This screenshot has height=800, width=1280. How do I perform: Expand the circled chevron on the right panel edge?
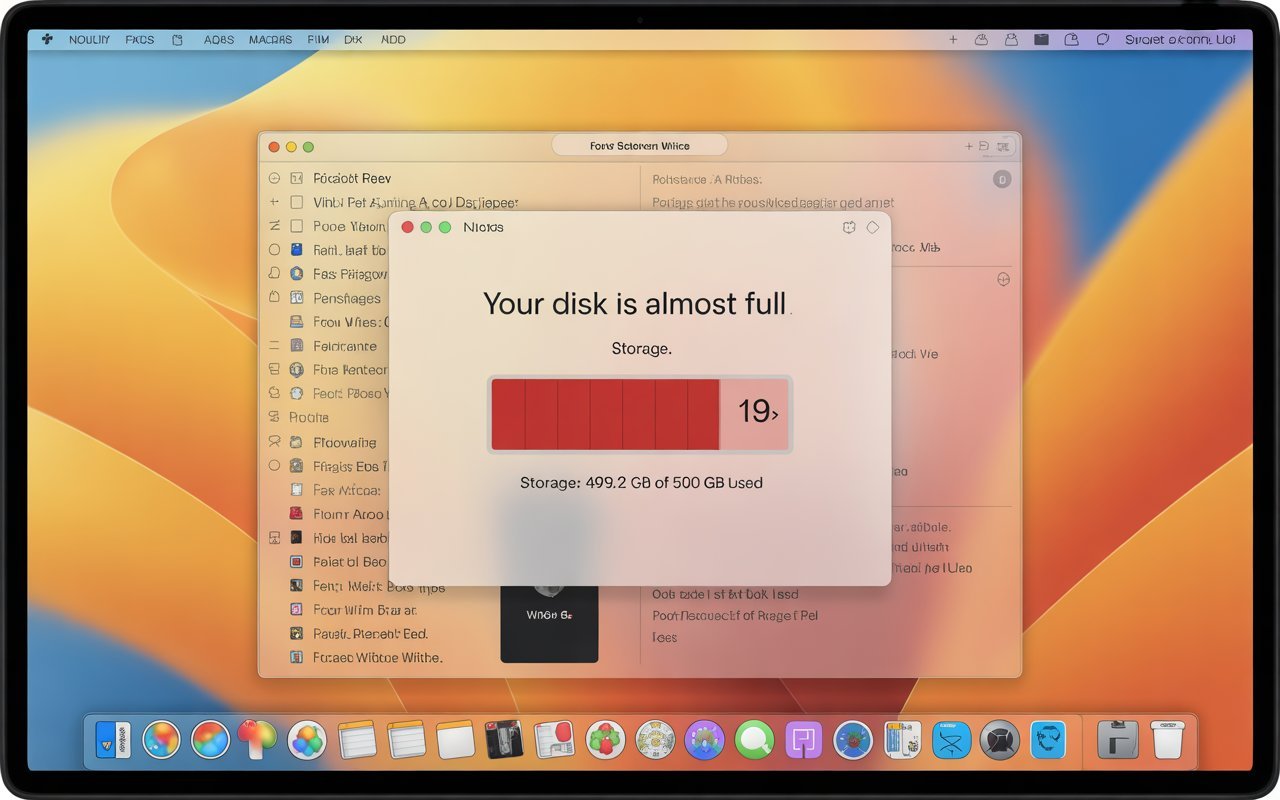[1003, 280]
